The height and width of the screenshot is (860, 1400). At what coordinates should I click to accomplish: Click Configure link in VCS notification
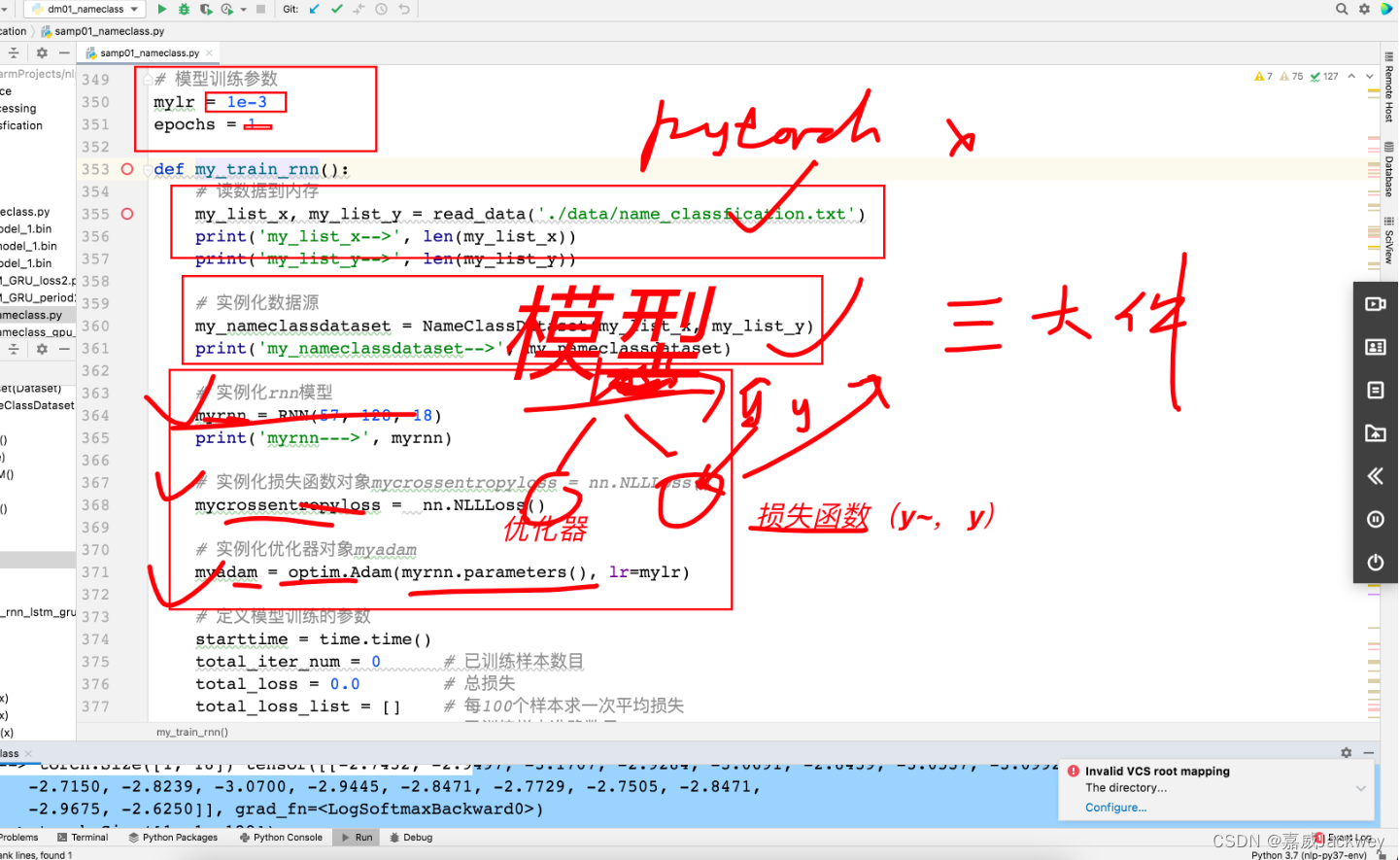pyautogui.click(x=1115, y=808)
